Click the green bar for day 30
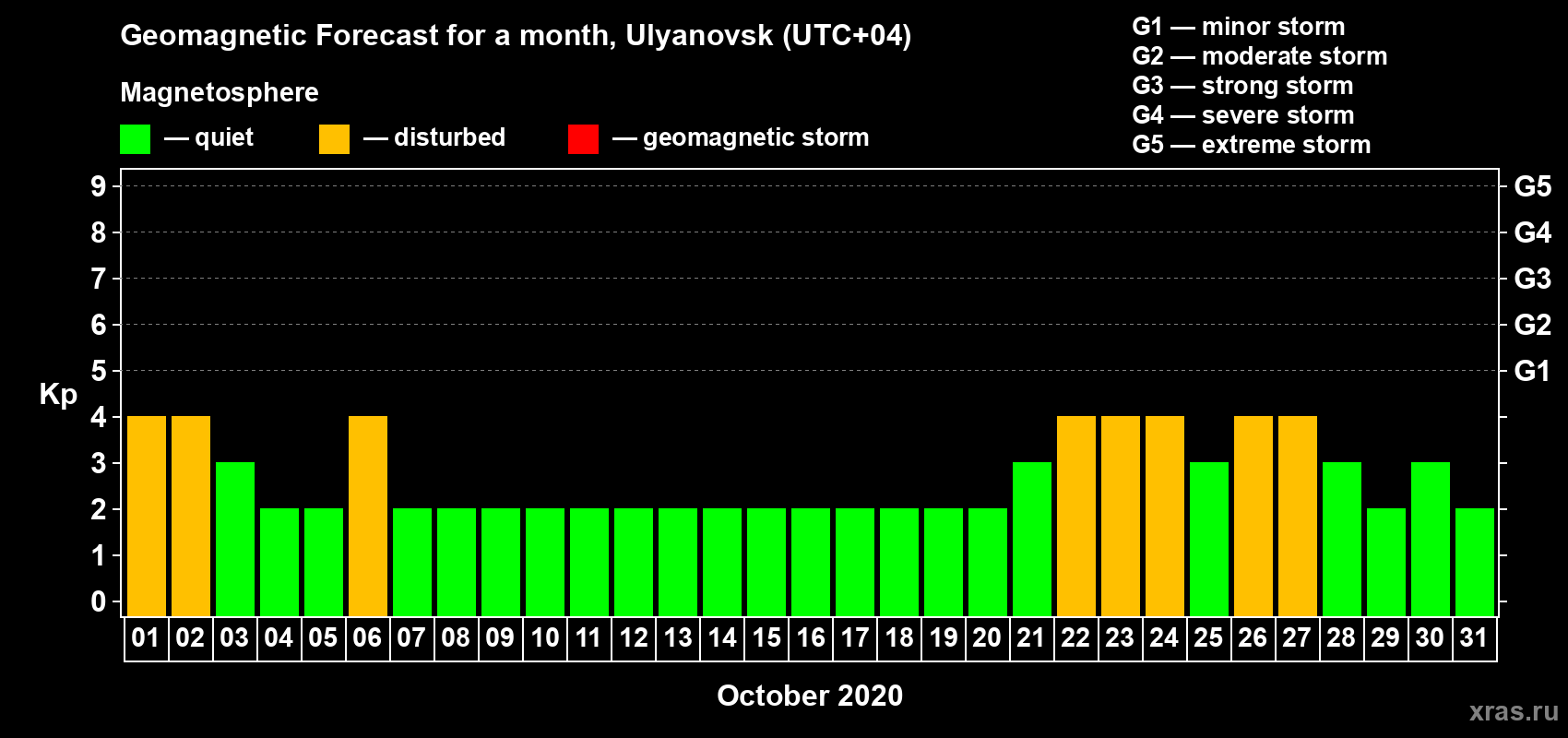 pos(1431,539)
